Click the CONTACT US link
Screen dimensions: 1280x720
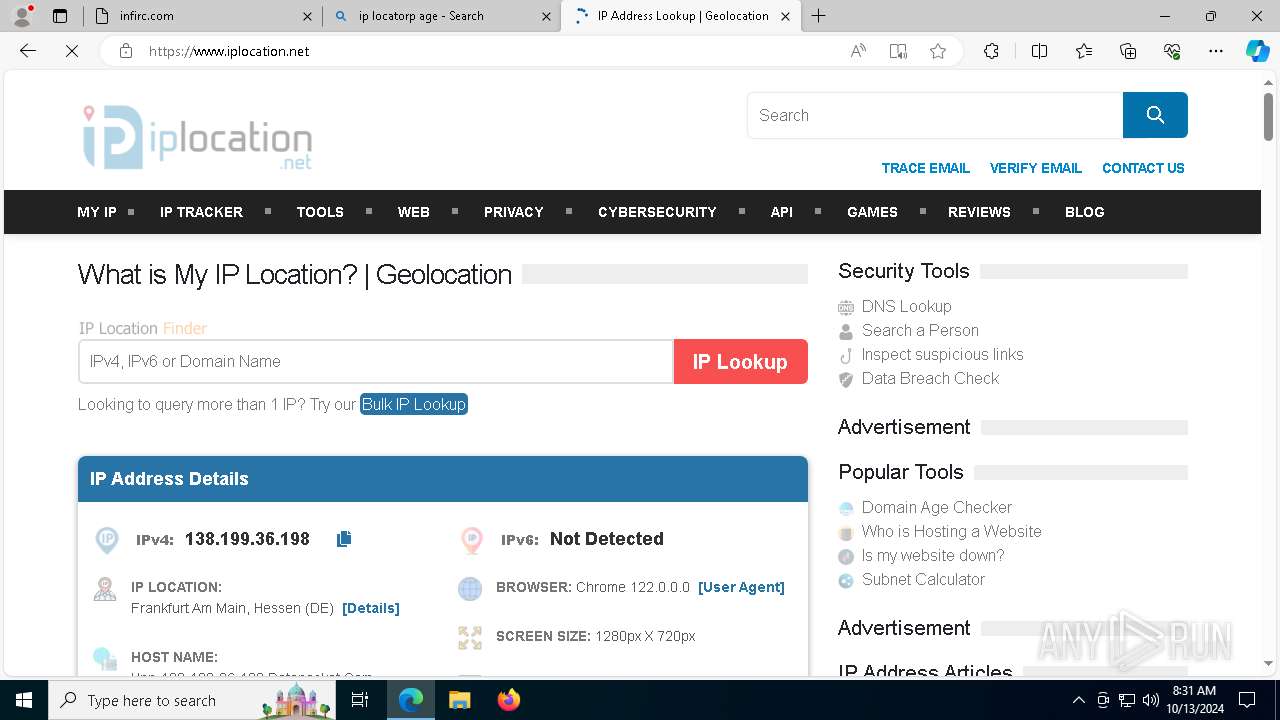coord(1143,168)
